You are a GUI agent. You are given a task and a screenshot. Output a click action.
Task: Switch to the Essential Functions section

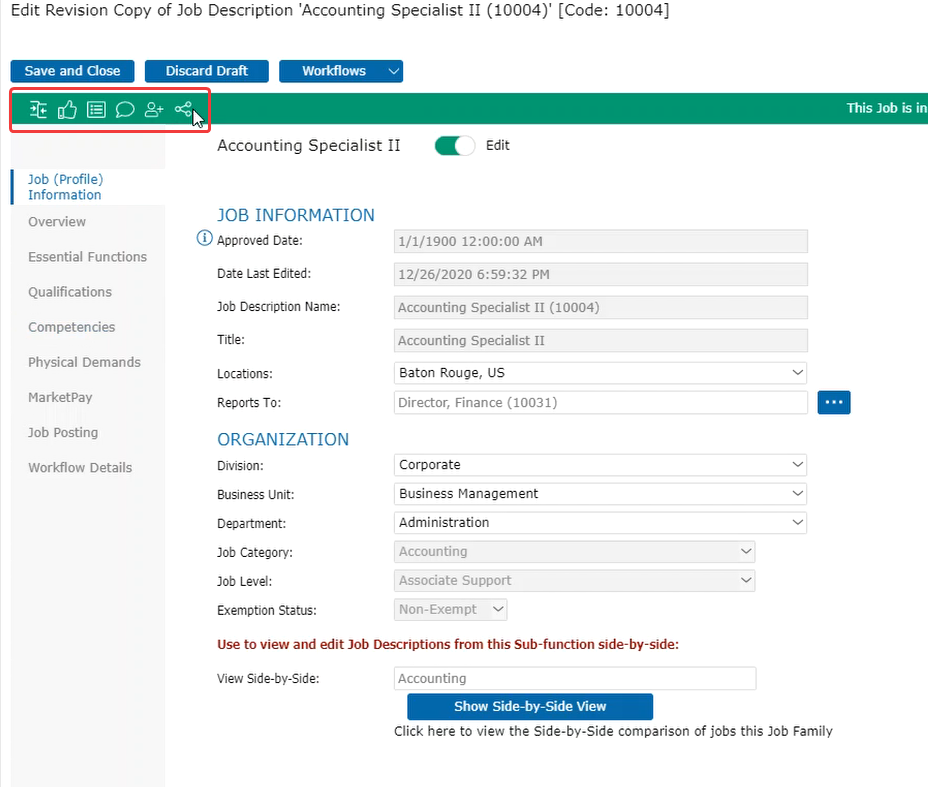[x=87, y=257]
